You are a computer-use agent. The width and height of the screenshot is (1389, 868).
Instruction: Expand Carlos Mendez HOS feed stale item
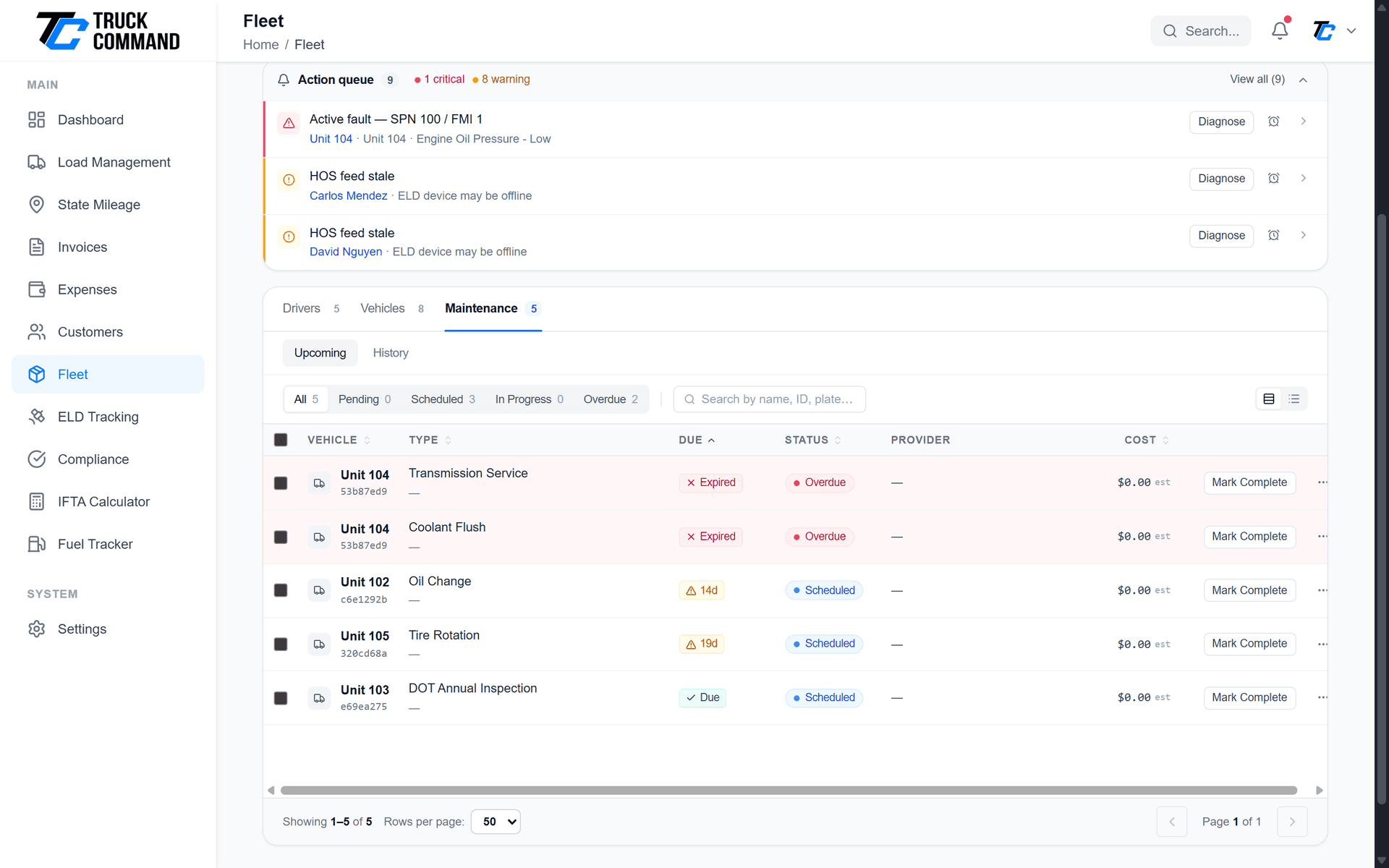1303,178
